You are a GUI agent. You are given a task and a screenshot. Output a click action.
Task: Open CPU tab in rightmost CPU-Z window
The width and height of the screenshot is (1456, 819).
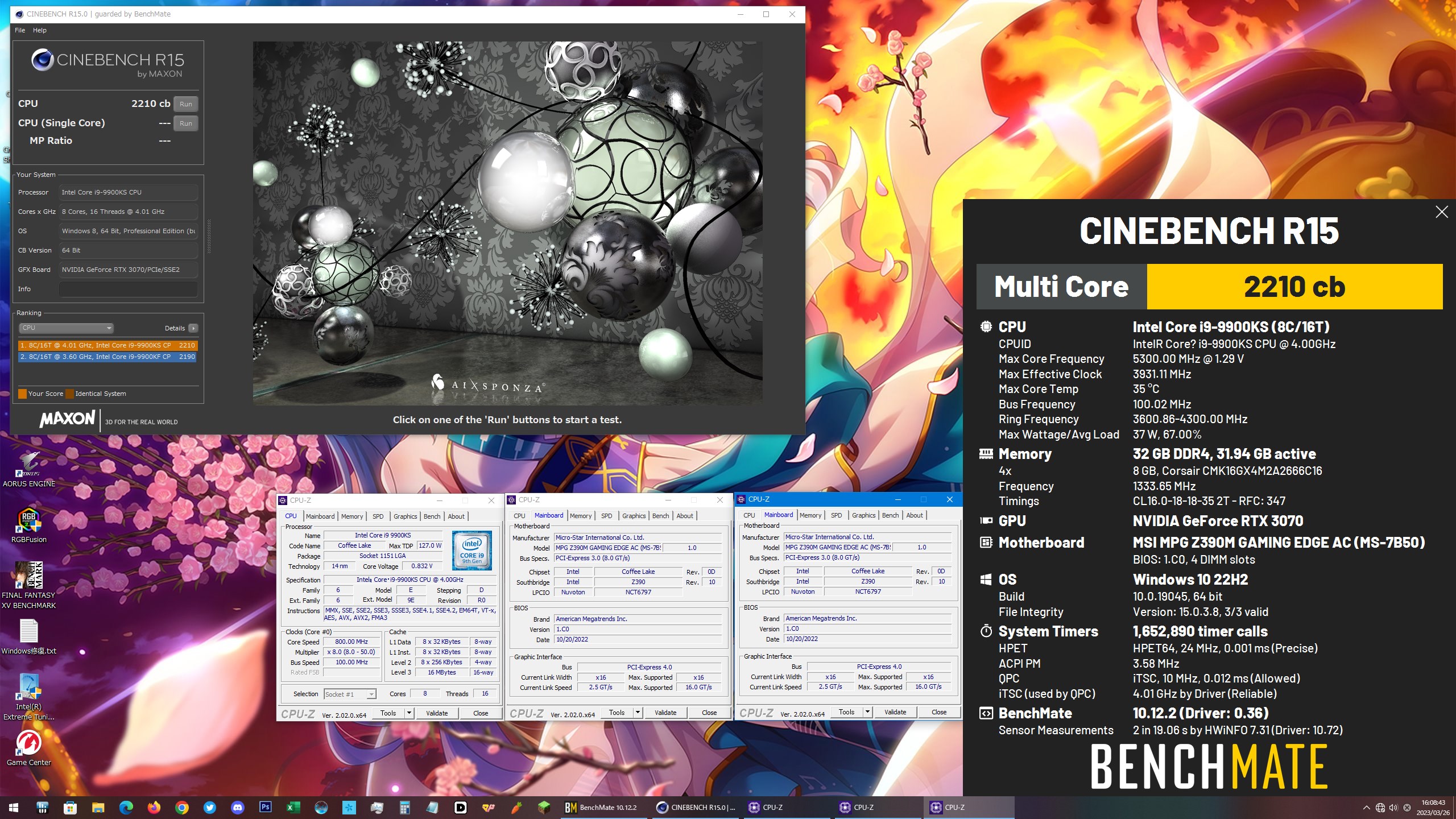click(x=749, y=515)
